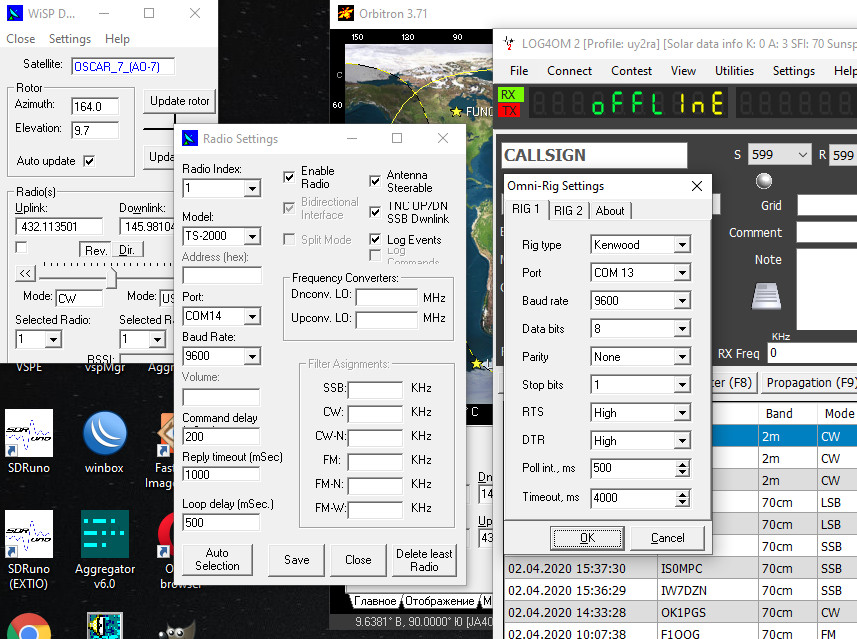This screenshot has width=857, height=639.
Task: Click the LOG4OM 2 title icon
Action: tap(509, 43)
